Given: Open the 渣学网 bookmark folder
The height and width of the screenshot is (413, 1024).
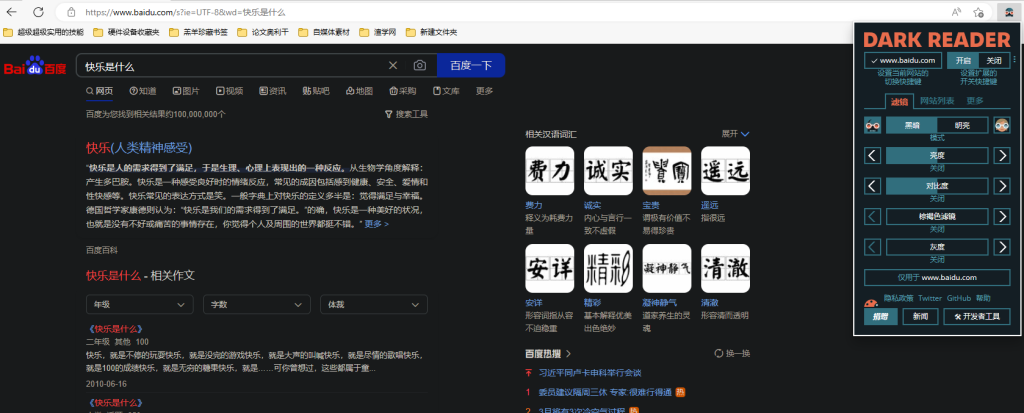Looking at the screenshot, I should (377, 32).
